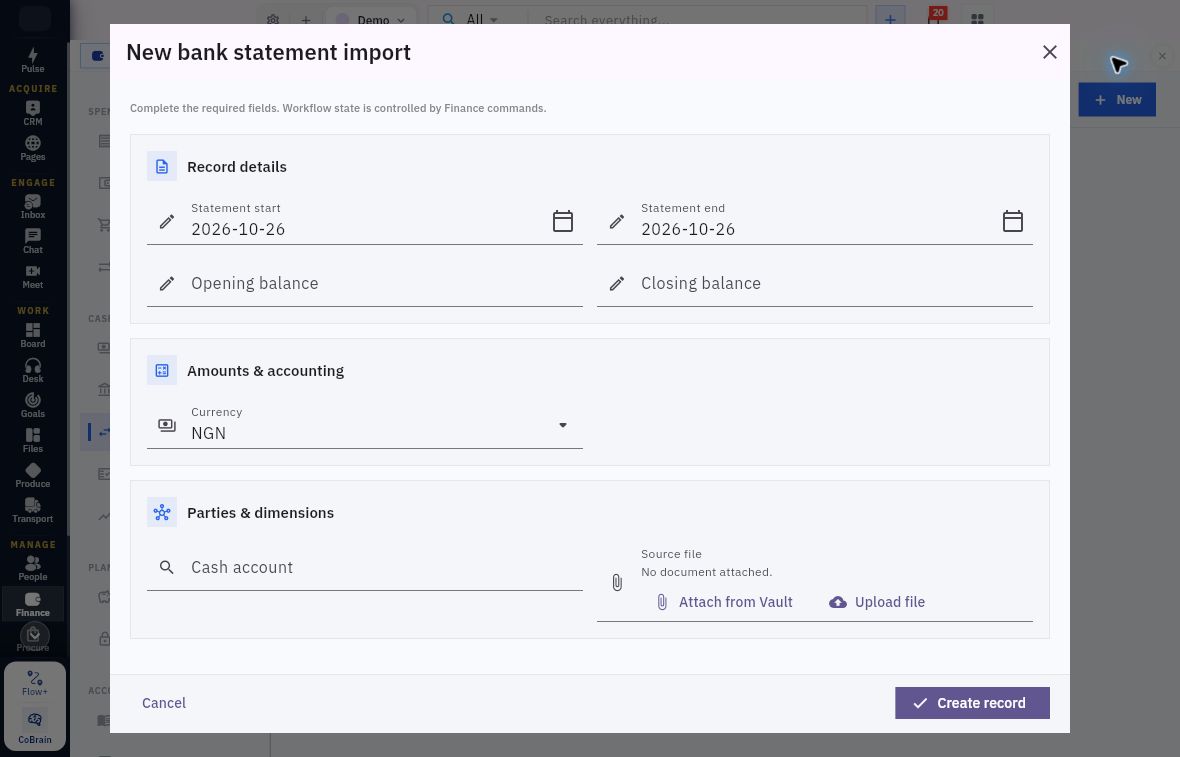Close the New bank statement import dialog
Viewport: 1180px width, 757px height.
pyautogui.click(x=1050, y=52)
